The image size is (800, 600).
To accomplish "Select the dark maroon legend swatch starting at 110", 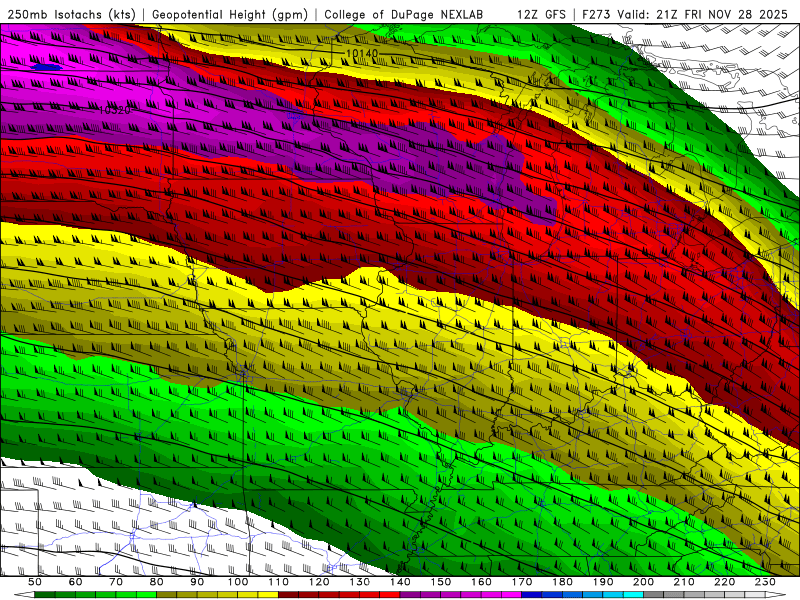I will point(288,595).
